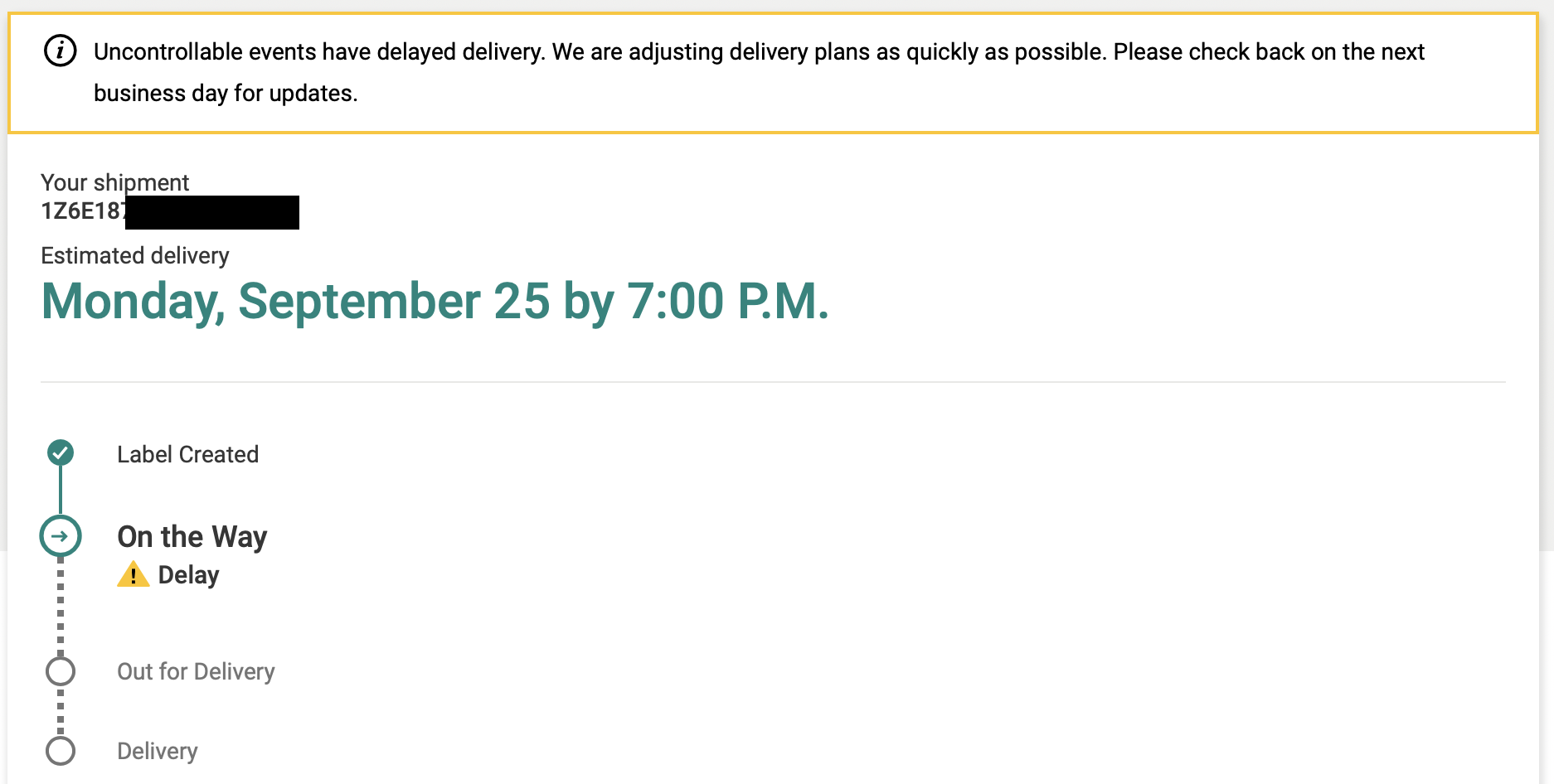Click the Label Created checkmark icon
Image resolution: width=1554 pixels, height=784 pixels.
(61, 452)
